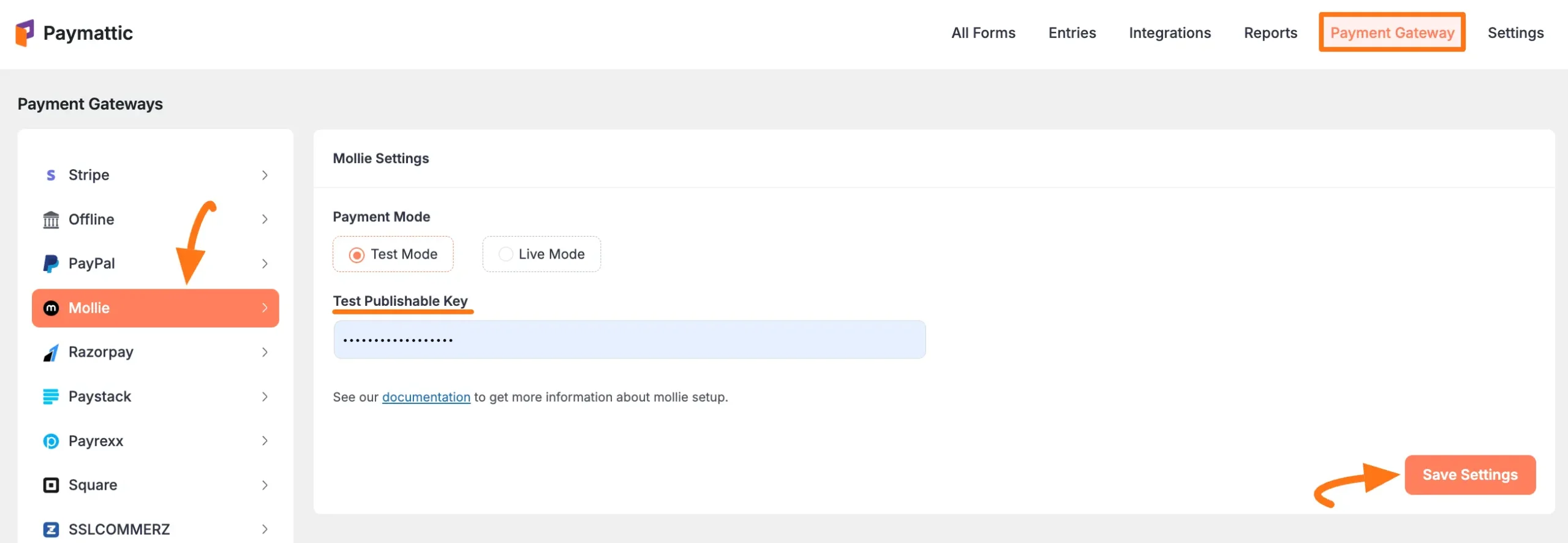The image size is (1568, 543).
Task: Expand the Razorpay row chevron
Action: pyautogui.click(x=265, y=352)
